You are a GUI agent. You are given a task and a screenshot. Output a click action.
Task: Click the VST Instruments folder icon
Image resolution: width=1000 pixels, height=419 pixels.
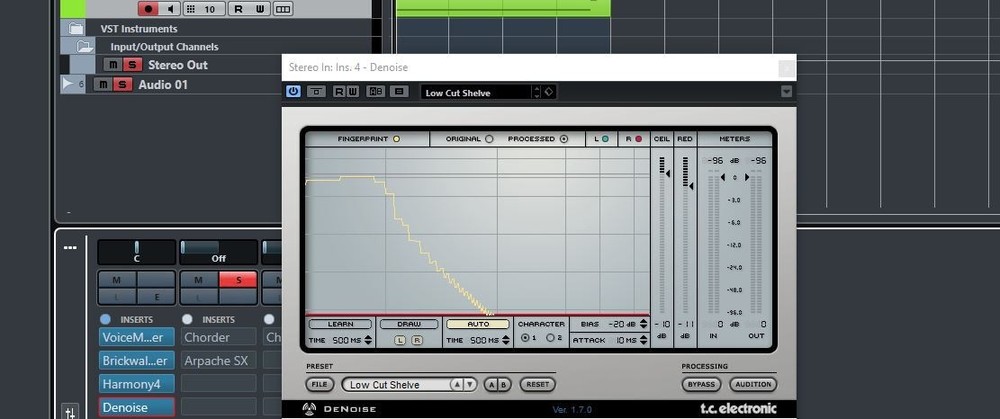click(76, 28)
